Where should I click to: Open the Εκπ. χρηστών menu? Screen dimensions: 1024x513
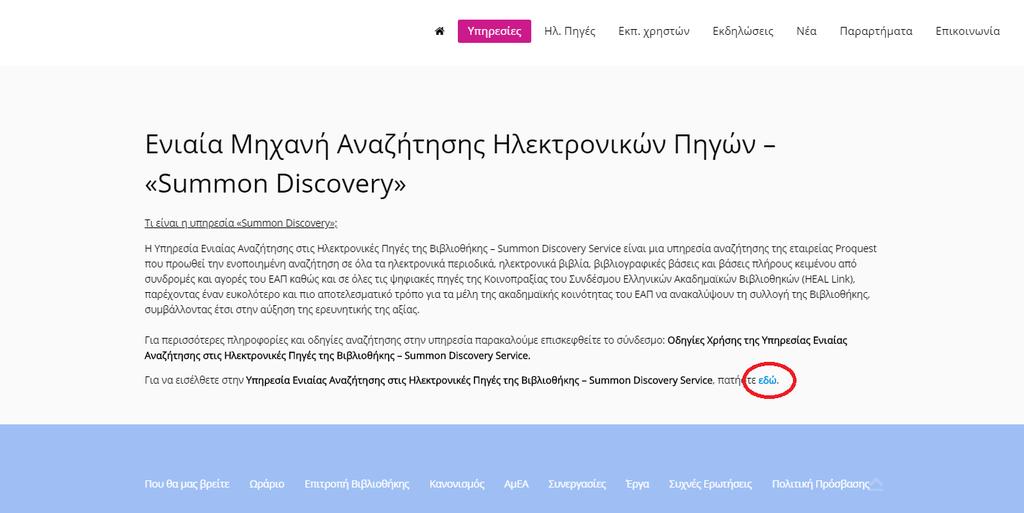(654, 31)
